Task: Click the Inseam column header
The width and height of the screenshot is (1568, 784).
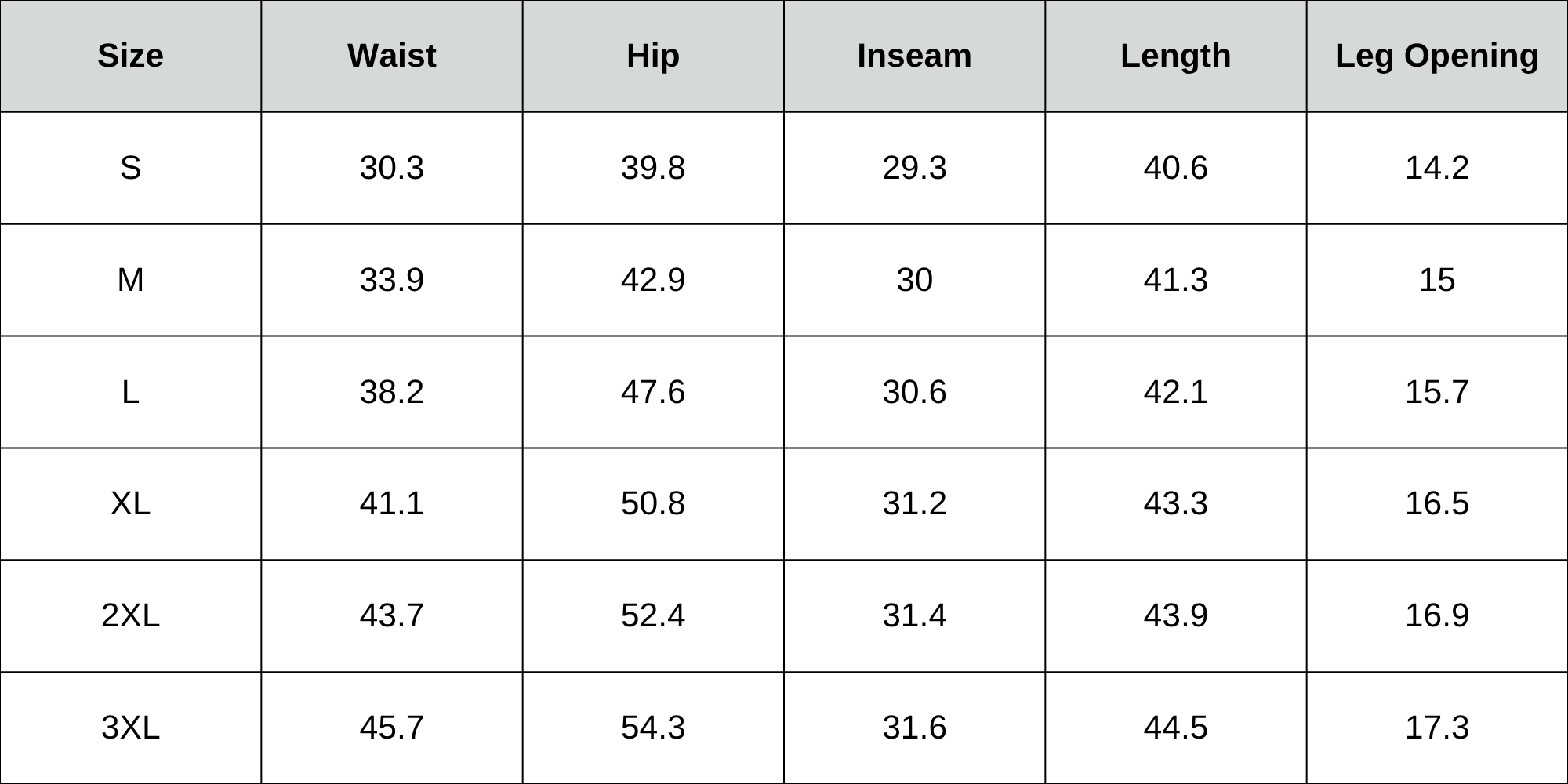Action: coord(914,56)
